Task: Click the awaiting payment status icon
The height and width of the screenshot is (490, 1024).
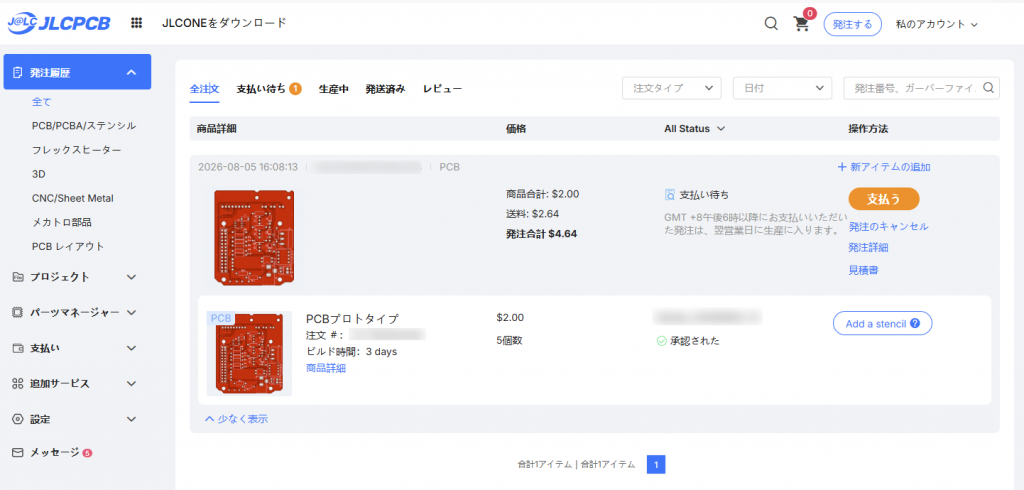Action: coord(669,195)
